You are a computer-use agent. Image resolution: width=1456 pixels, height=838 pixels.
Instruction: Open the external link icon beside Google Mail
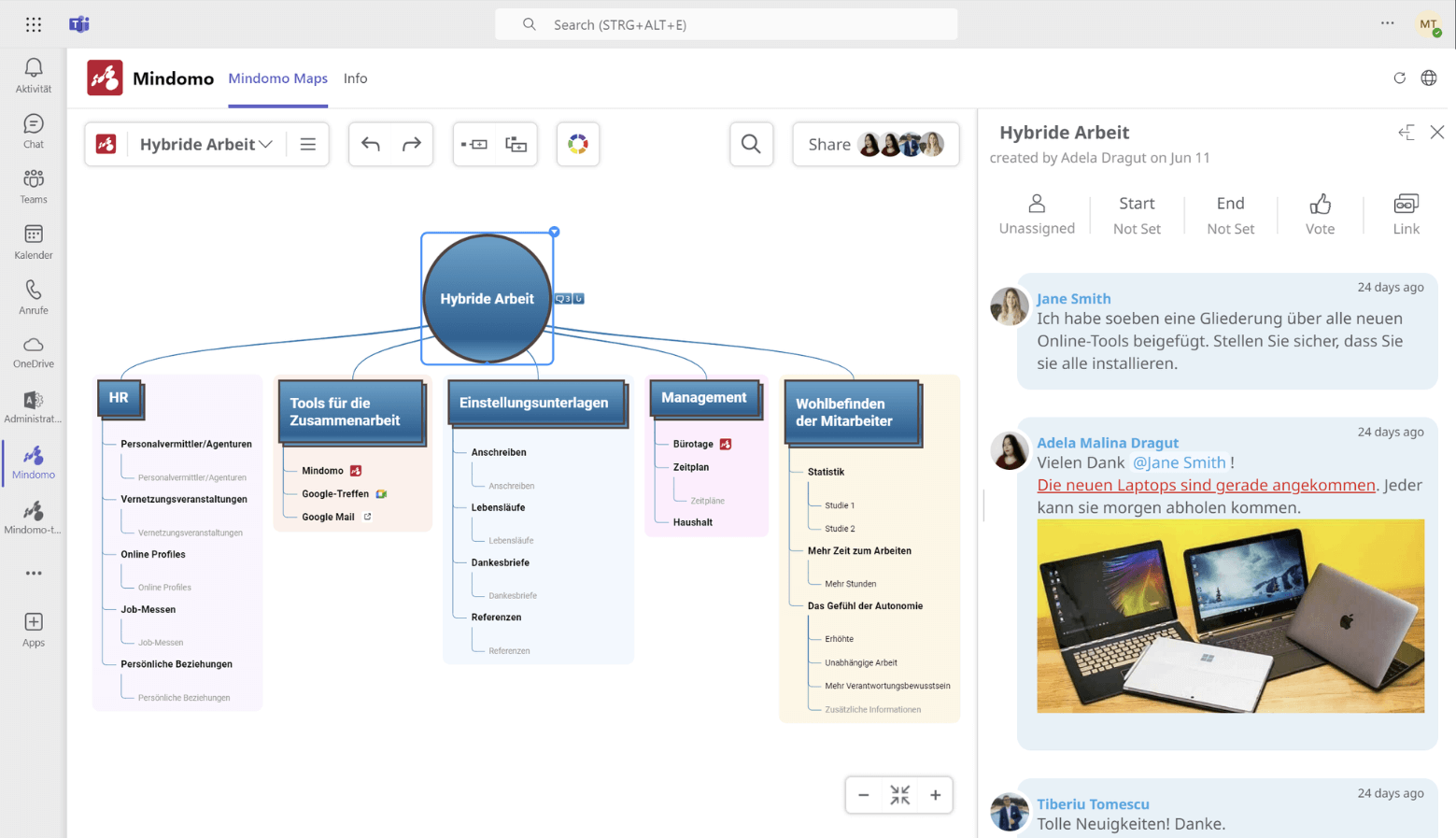367,517
